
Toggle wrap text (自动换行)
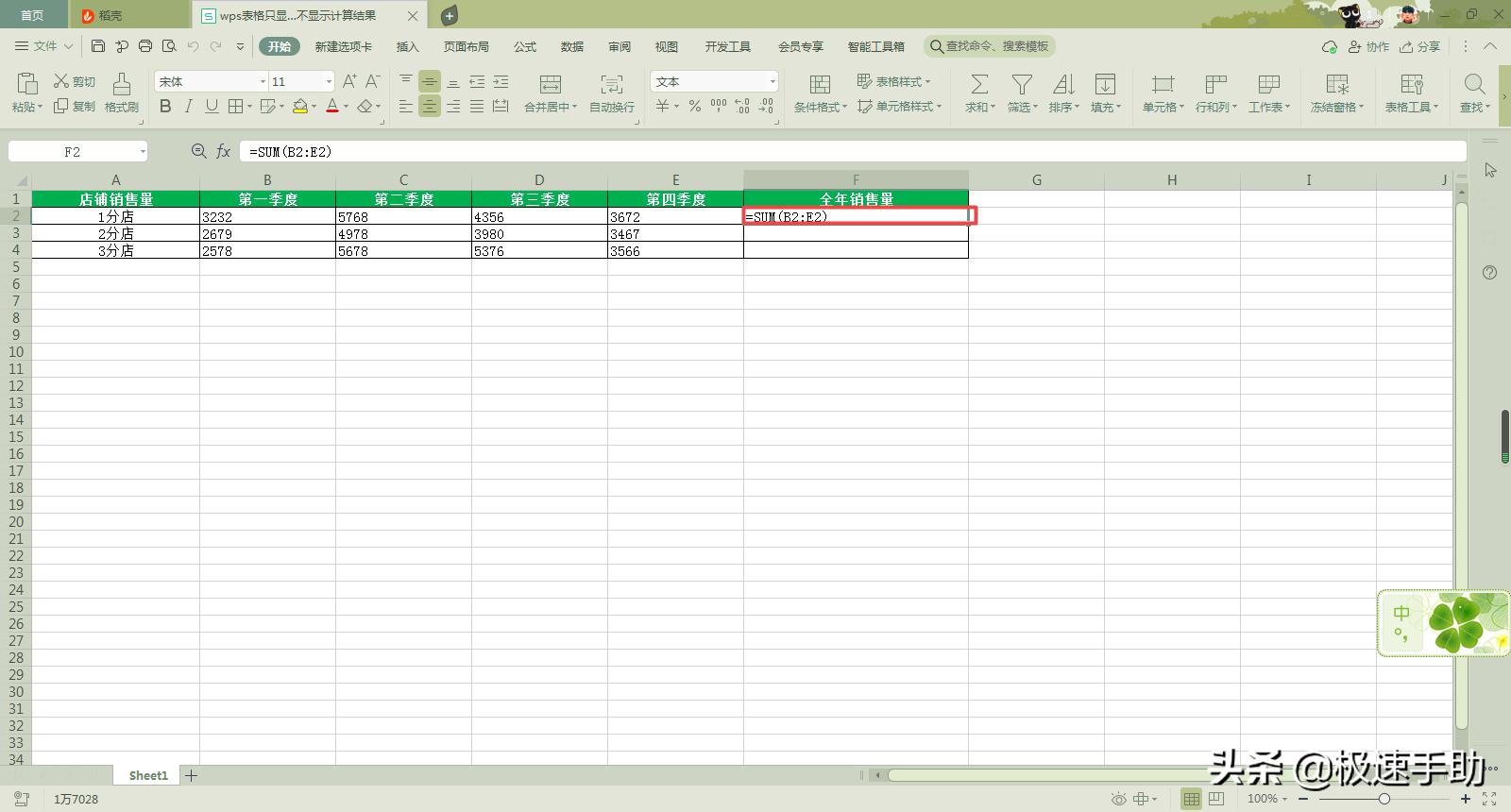click(612, 93)
